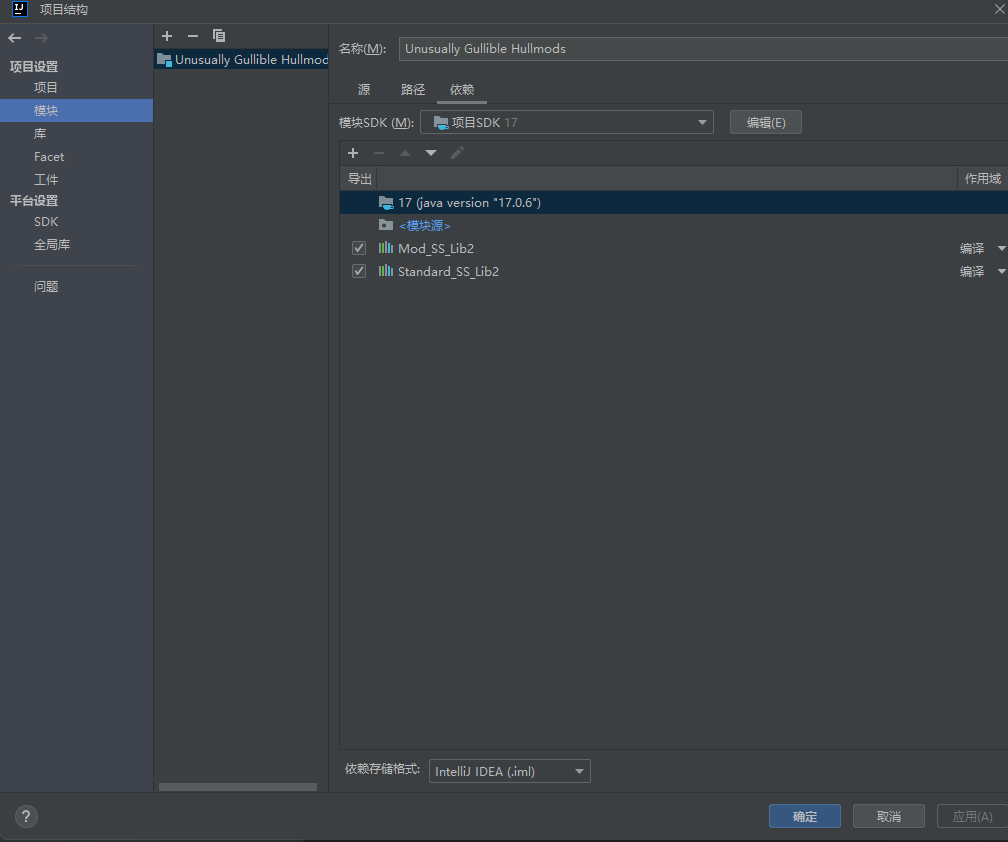Screen dimensions: 1008x842
Task: Click the help question mark icon
Action: coord(27,816)
